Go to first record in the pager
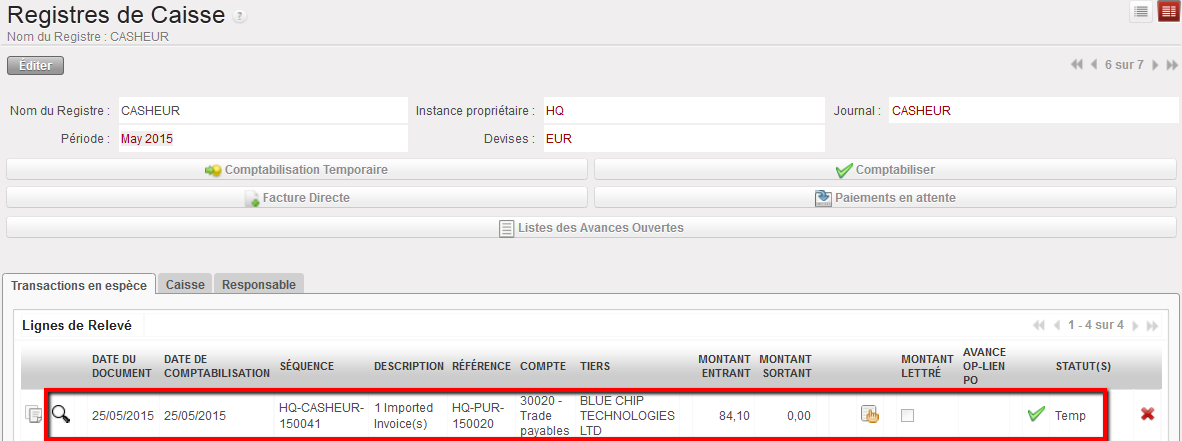The image size is (1182, 441). pyautogui.click(x=1076, y=65)
